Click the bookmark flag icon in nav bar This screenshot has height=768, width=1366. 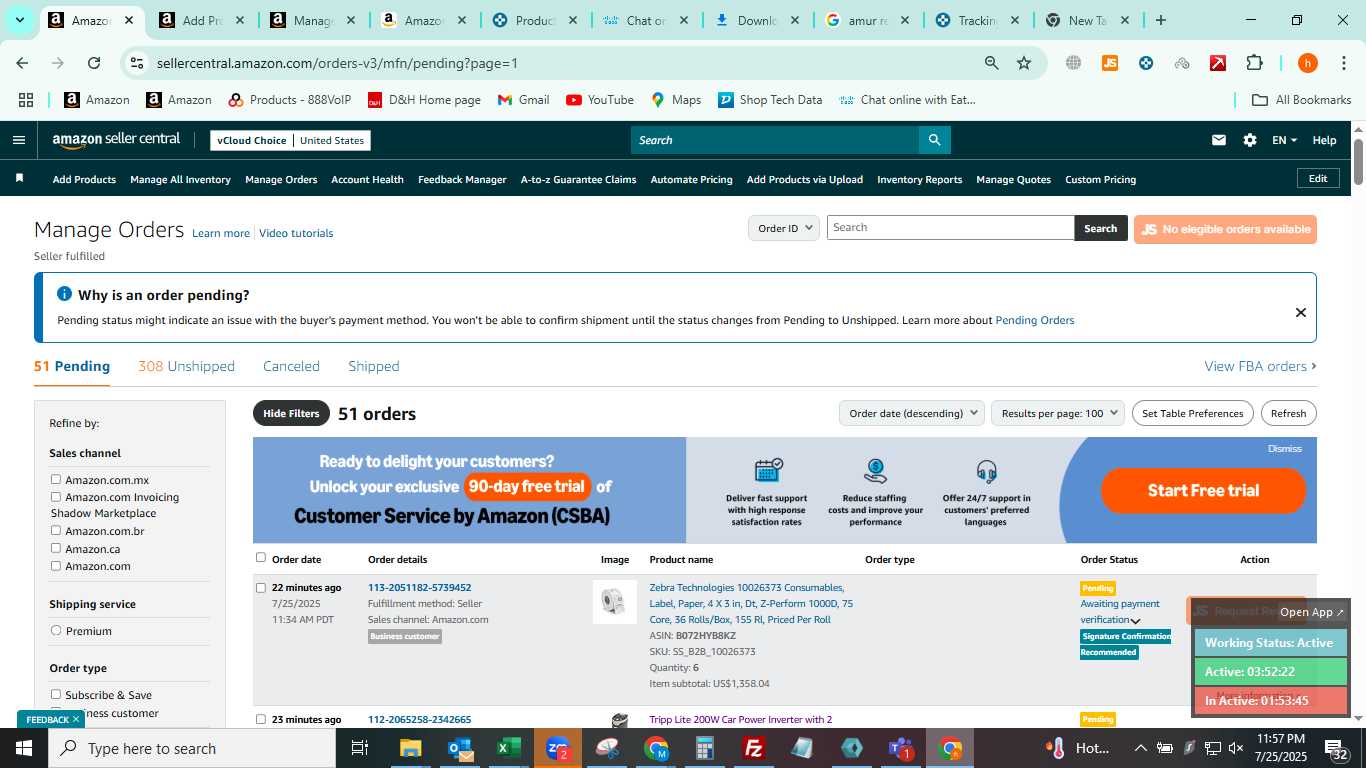(19, 178)
